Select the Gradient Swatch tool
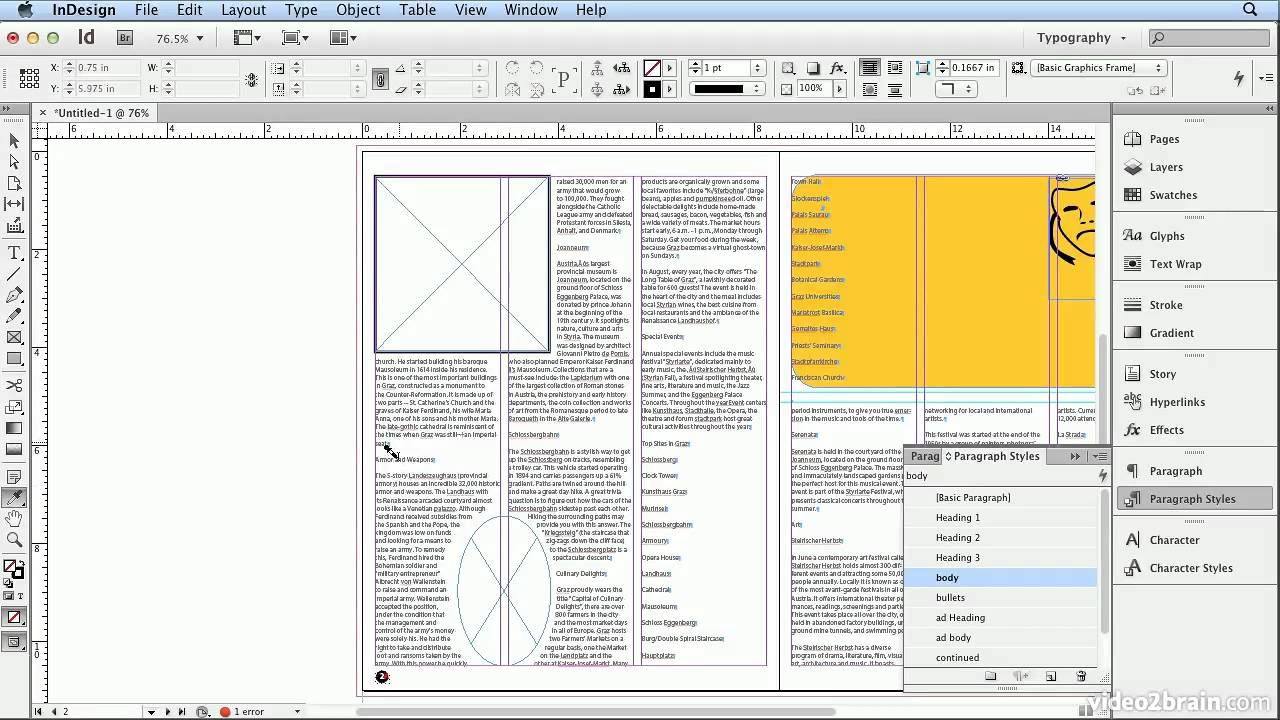 (x=14, y=428)
